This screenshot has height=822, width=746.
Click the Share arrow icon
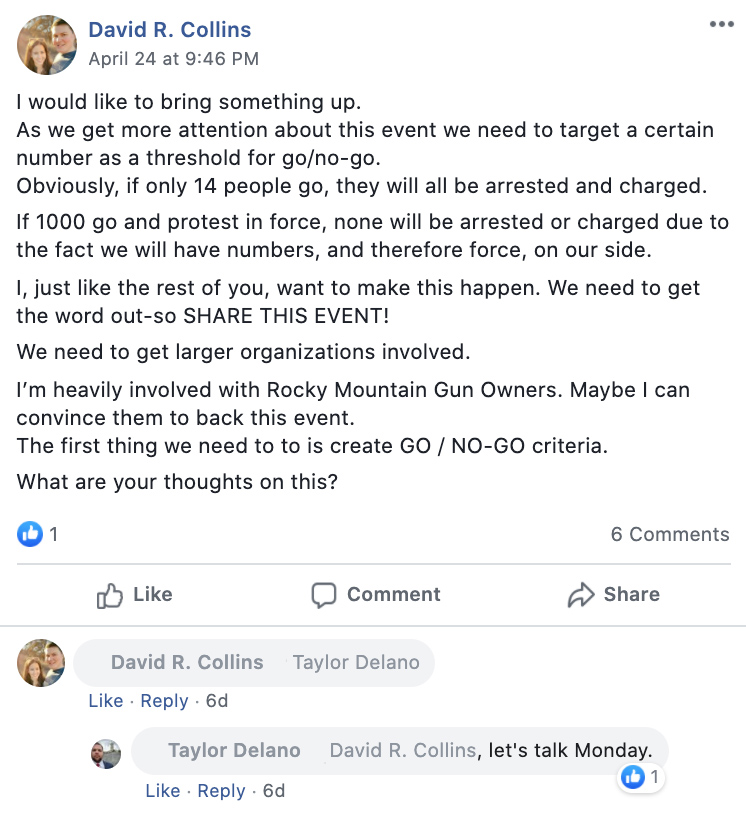pyautogui.click(x=580, y=596)
